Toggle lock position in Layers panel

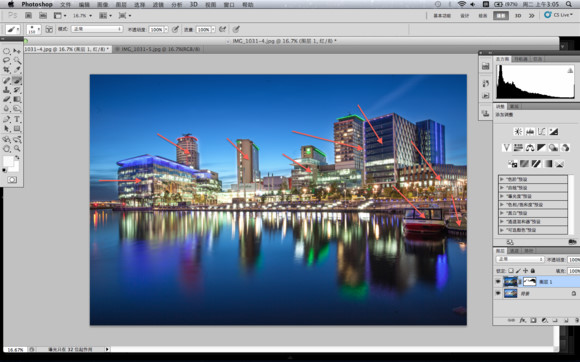click(526, 271)
